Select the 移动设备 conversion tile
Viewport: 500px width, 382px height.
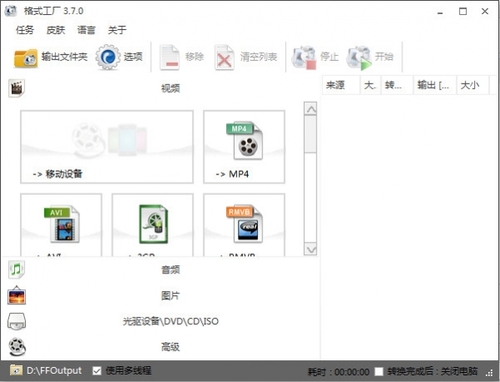coord(107,147)
